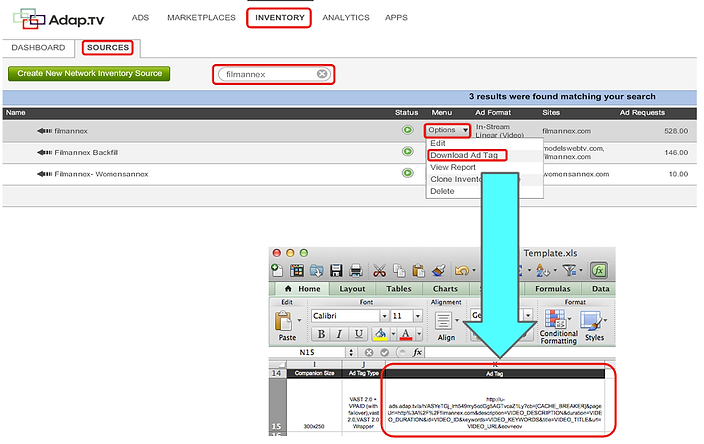Toggle Bold formatting
The height and width of the screenshot is (444, 704).
321,334
